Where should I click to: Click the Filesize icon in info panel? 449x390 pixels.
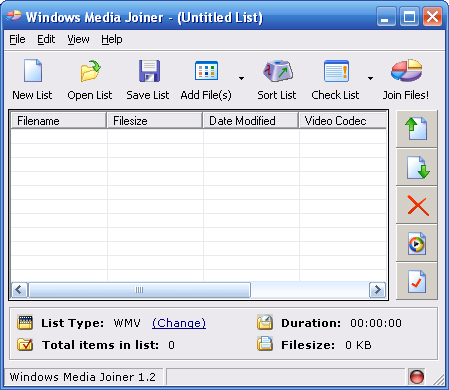coord(265,344)
